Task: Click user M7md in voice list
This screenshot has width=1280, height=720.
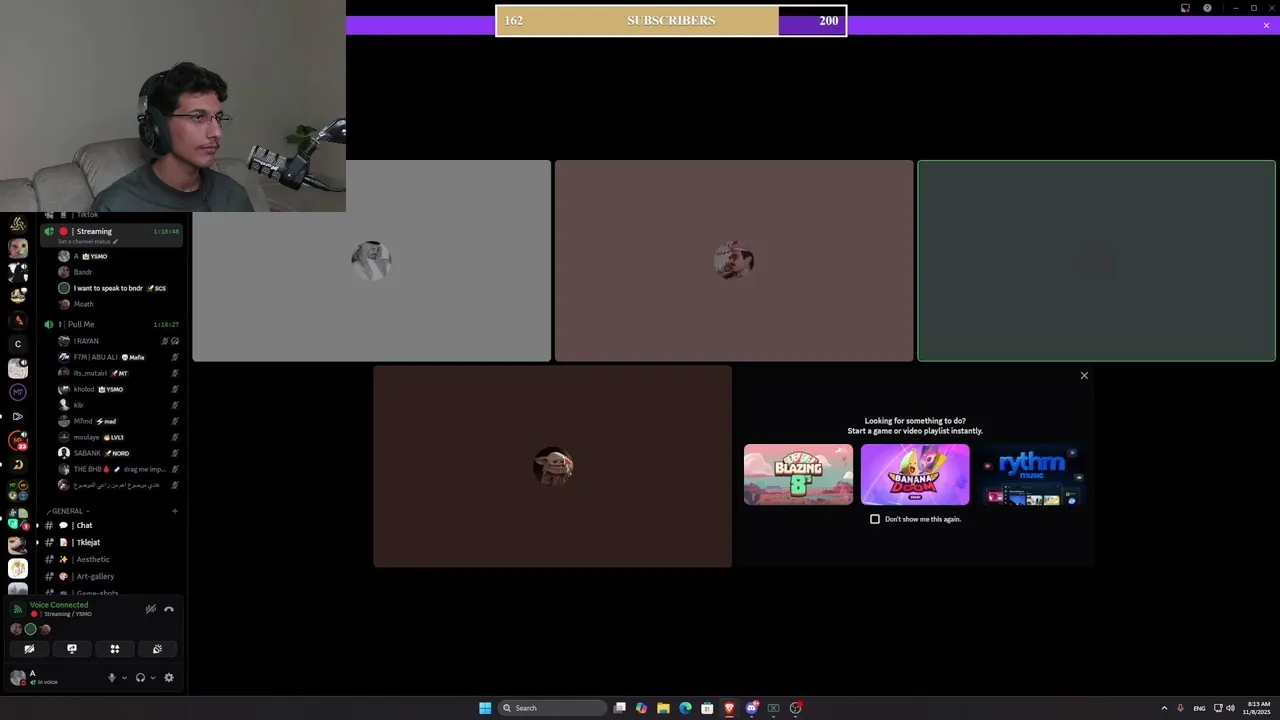Action: pos(118,421)
